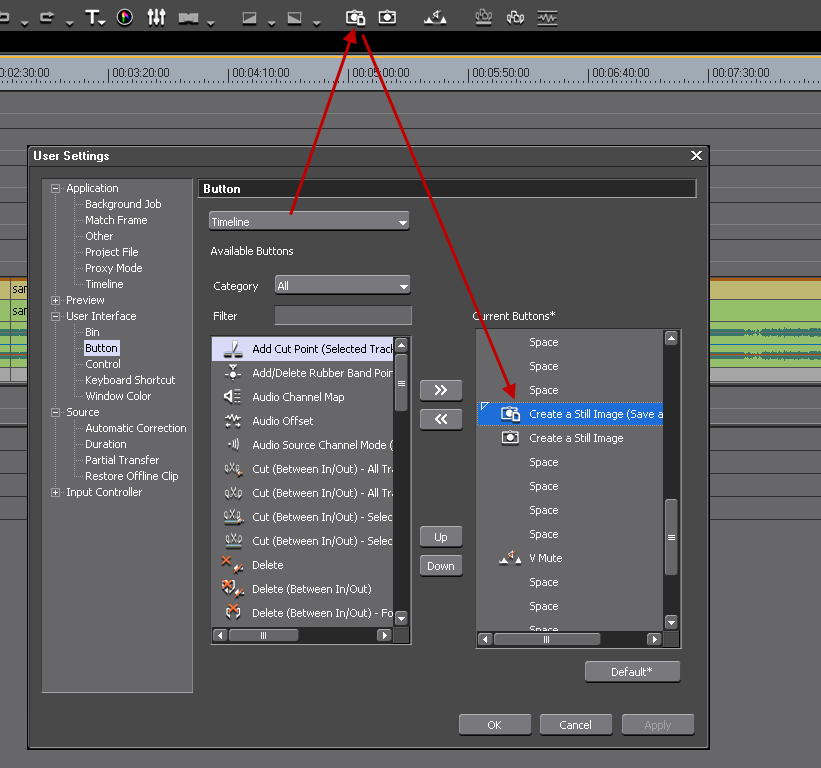Select the Audio Offset list item
The width and height of the screenshot is (821, 768).
pyautogui.click(x=282, y=421)
